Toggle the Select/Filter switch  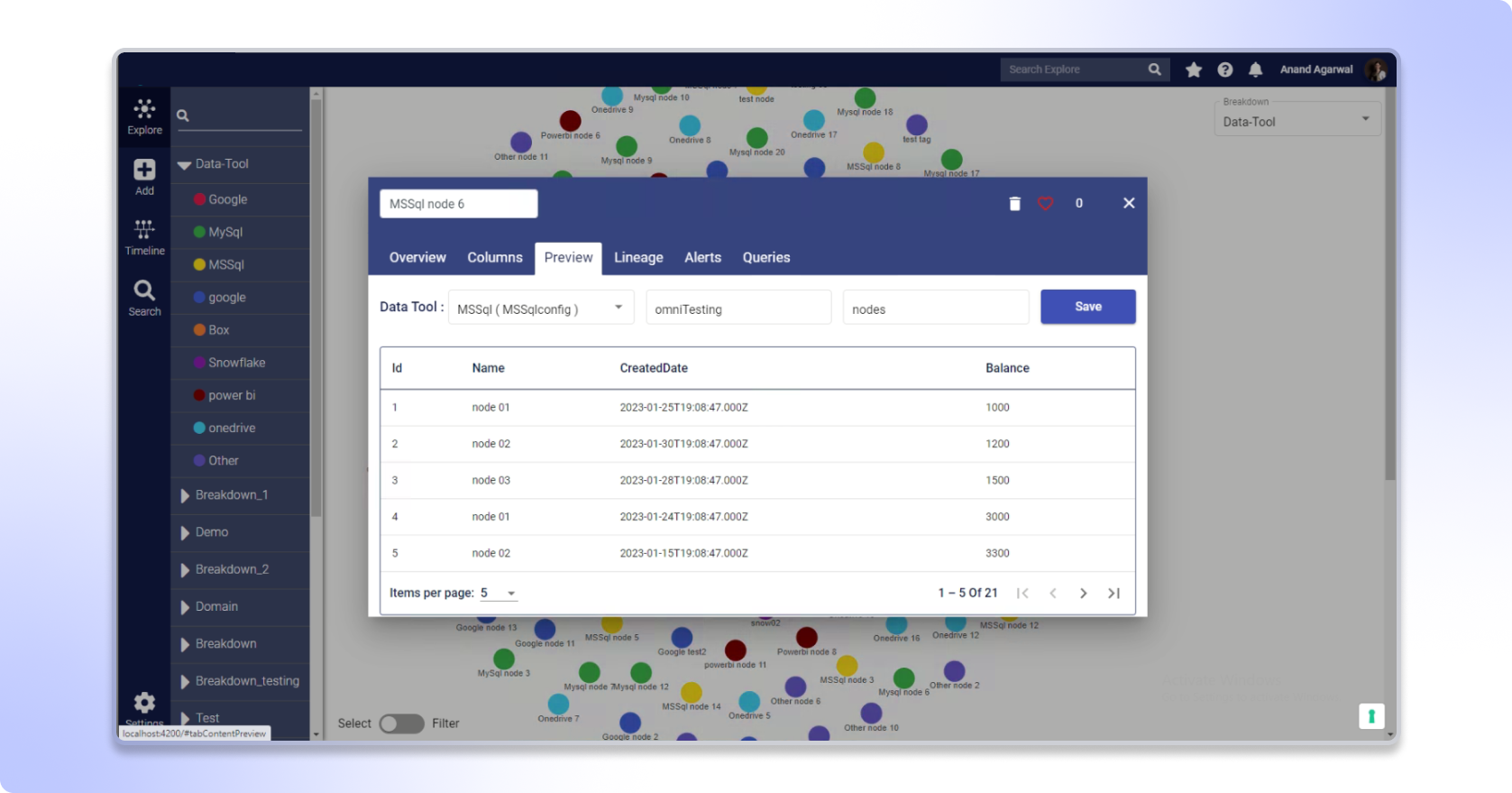(401, 724)
